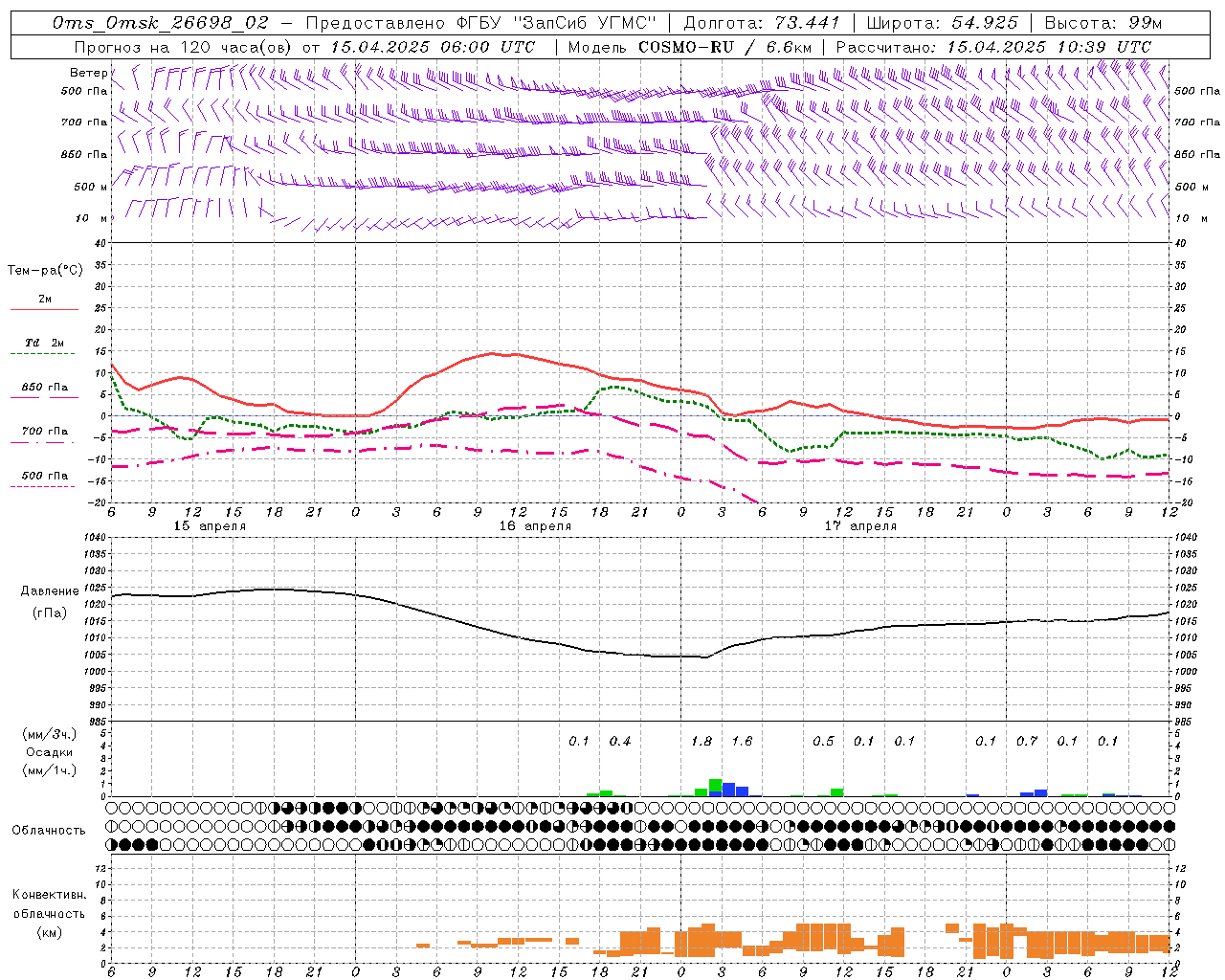Click the latitude value Широта: 54.925
The width and height of the screenshot is (1225, 980).
pyautogui.click(x=942, y=23)
